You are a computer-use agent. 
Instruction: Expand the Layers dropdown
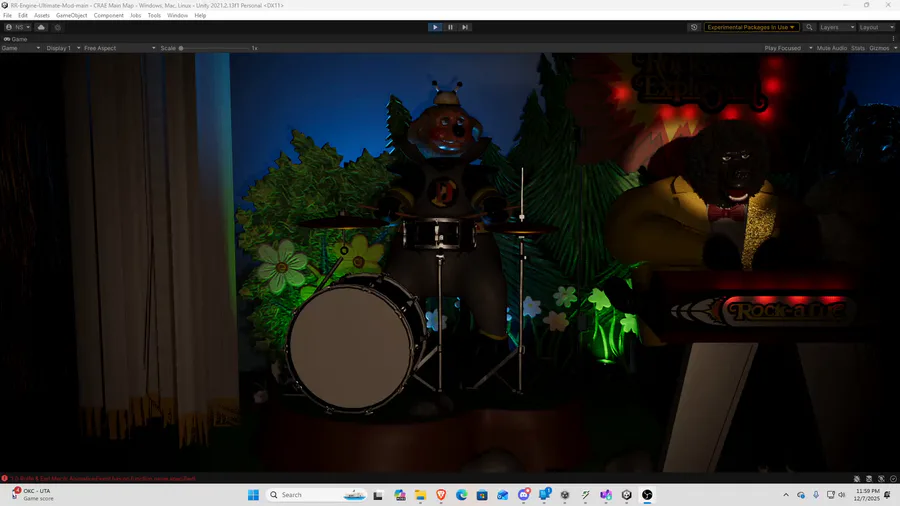837,27
